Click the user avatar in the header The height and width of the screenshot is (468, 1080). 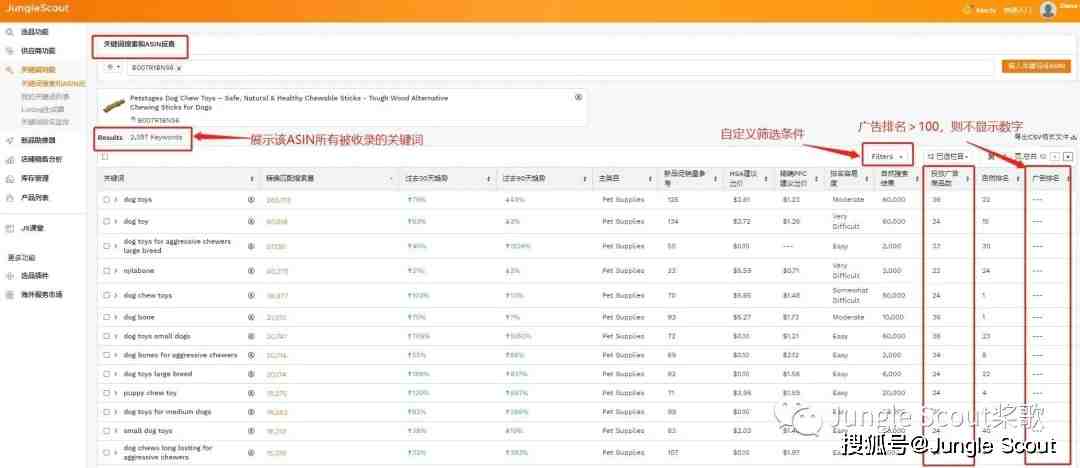coord(1048,10)
